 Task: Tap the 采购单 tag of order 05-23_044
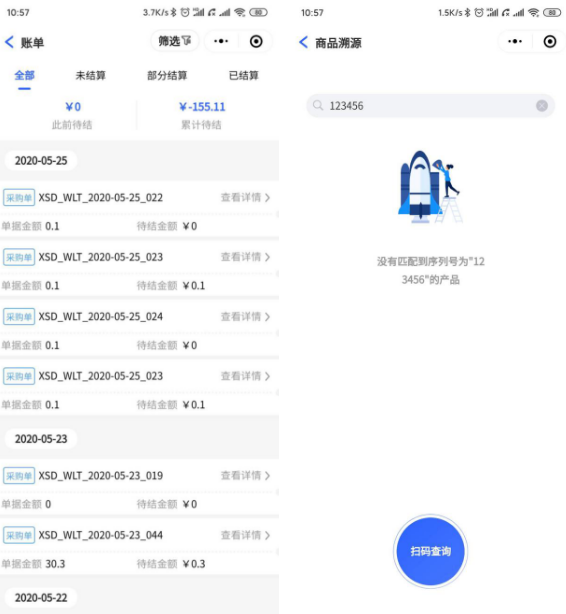click(19, 535)
